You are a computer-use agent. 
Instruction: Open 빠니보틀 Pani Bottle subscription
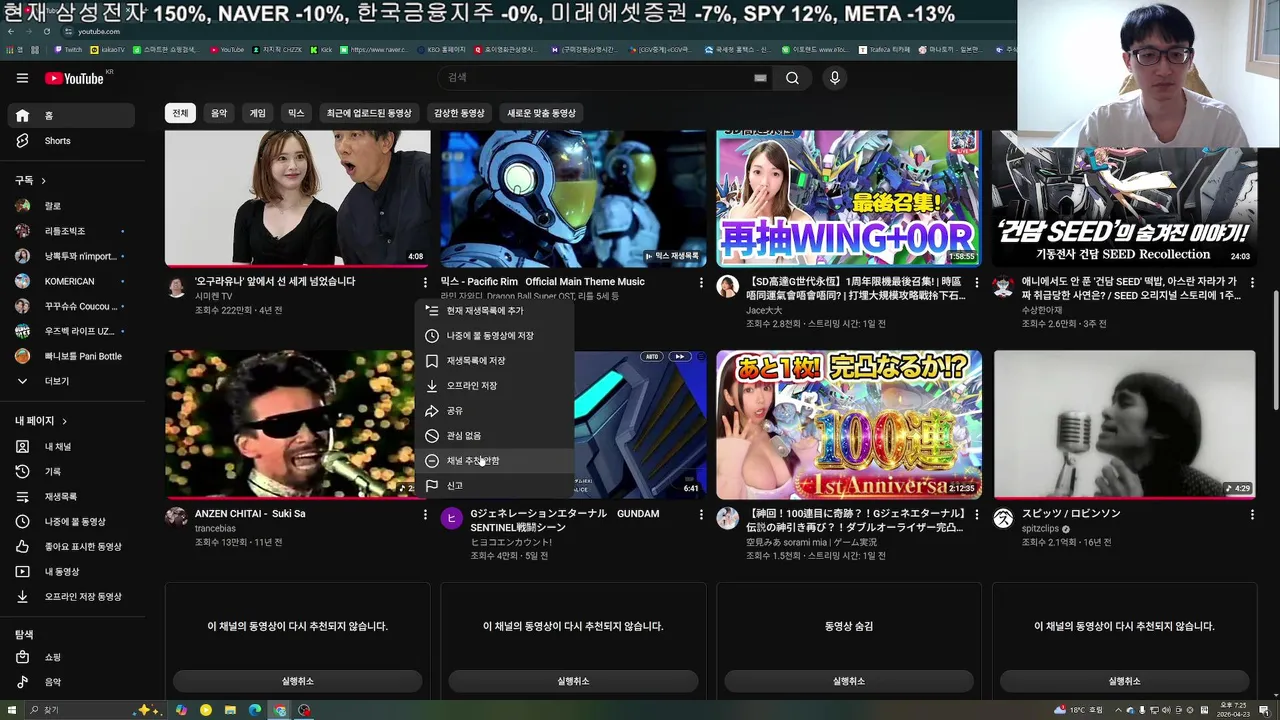click(70, 357)
